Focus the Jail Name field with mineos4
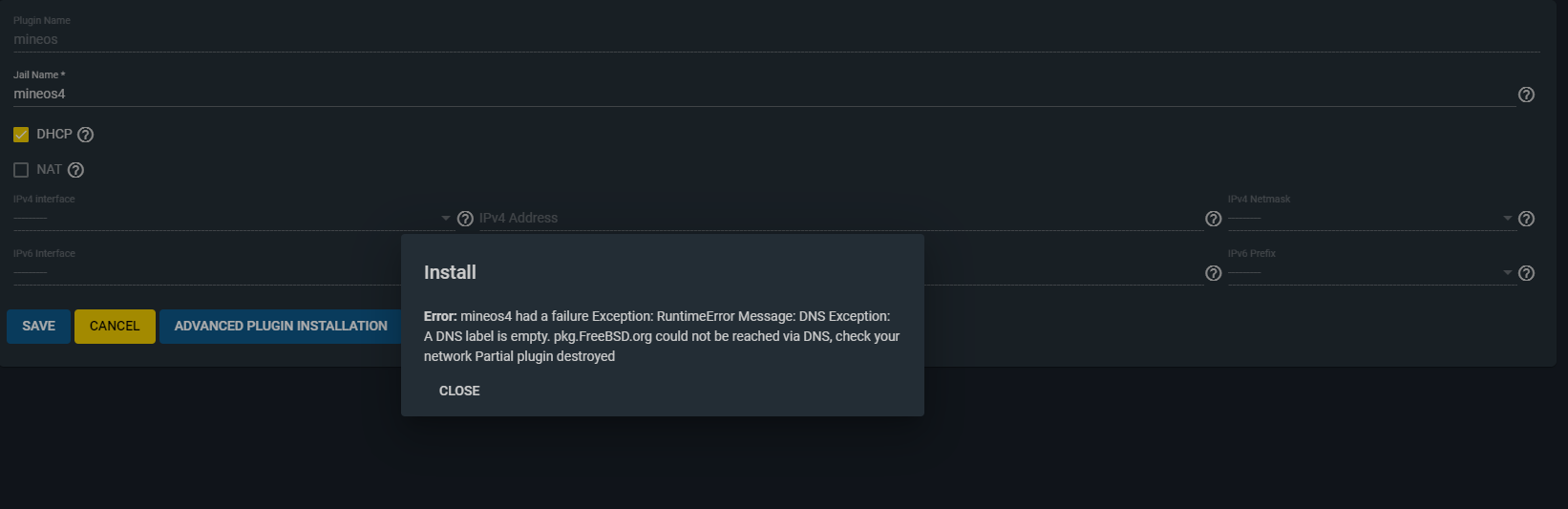The image size is (1568, 509). 764,94
